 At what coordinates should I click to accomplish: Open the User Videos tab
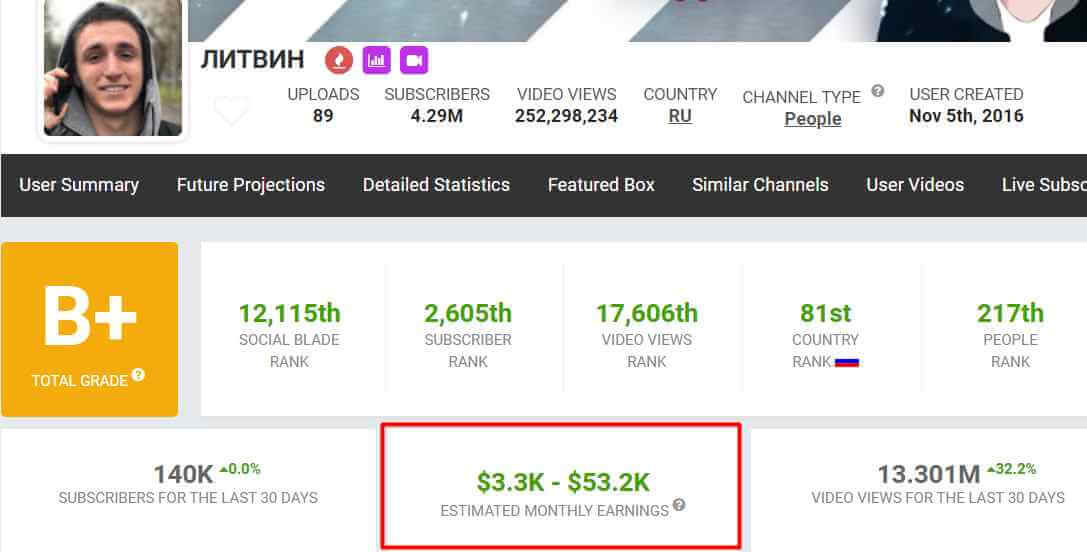[915, 185]
